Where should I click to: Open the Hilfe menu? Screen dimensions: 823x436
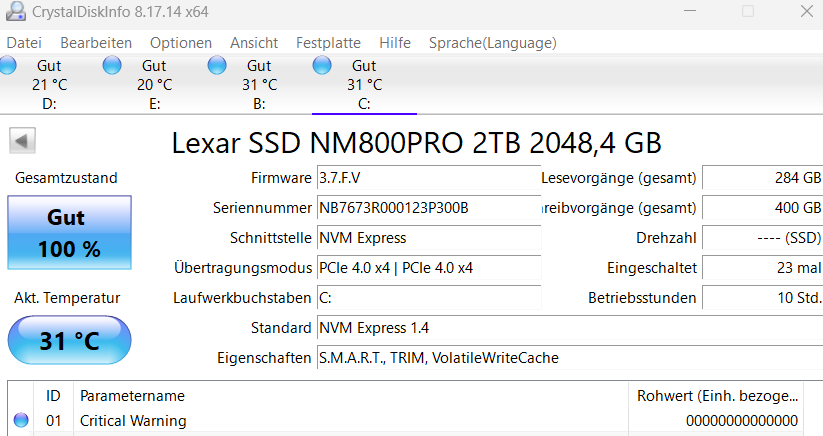[x=395, y=42]
